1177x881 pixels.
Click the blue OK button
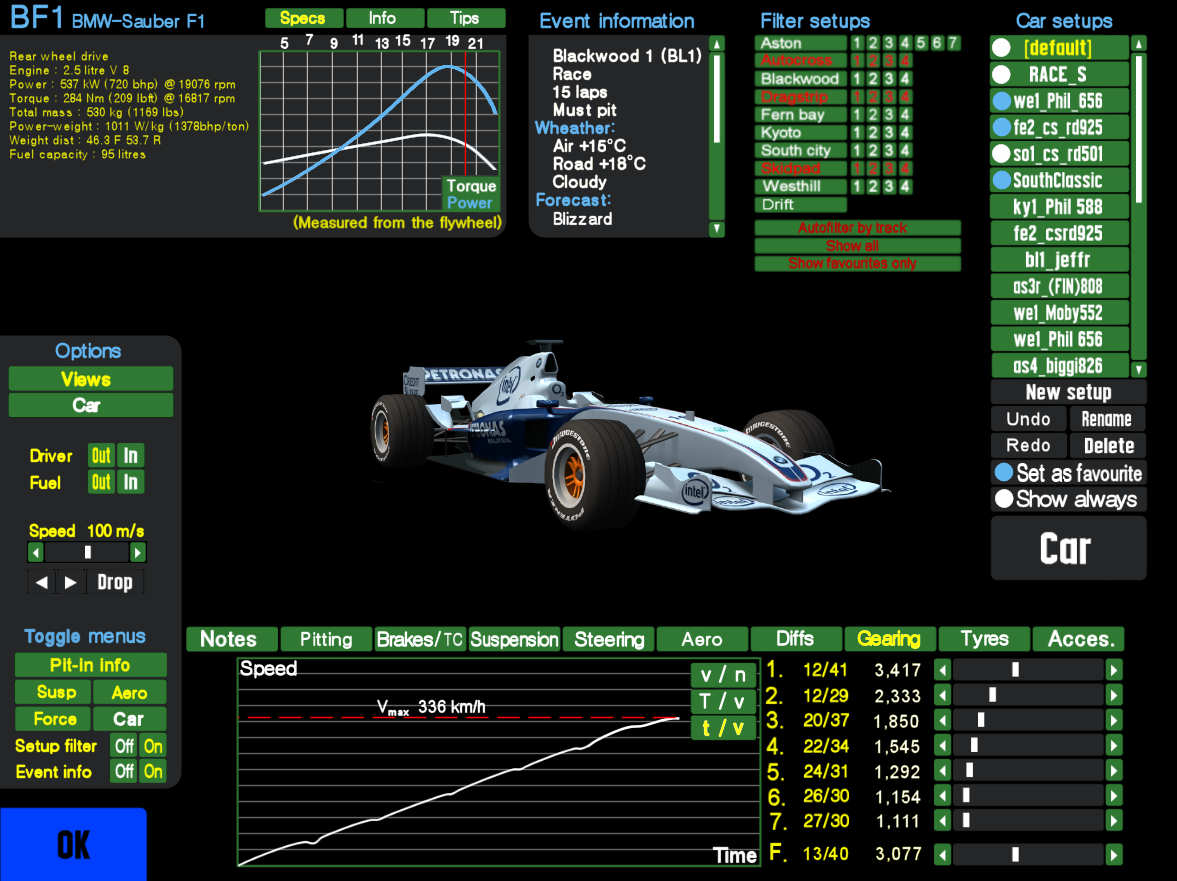pyautogui.click(x=73, y=844)
